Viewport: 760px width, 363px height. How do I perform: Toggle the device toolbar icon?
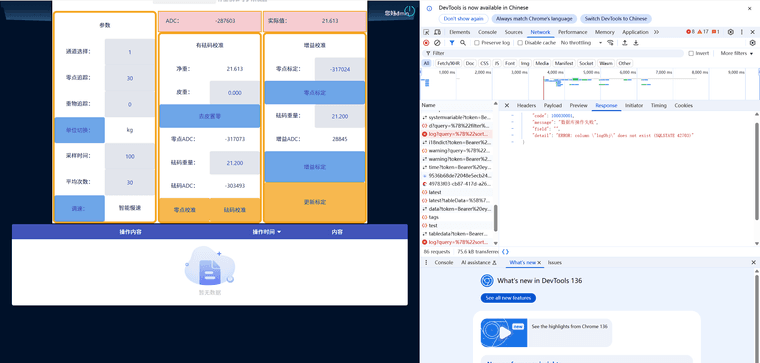pos(437,32)
